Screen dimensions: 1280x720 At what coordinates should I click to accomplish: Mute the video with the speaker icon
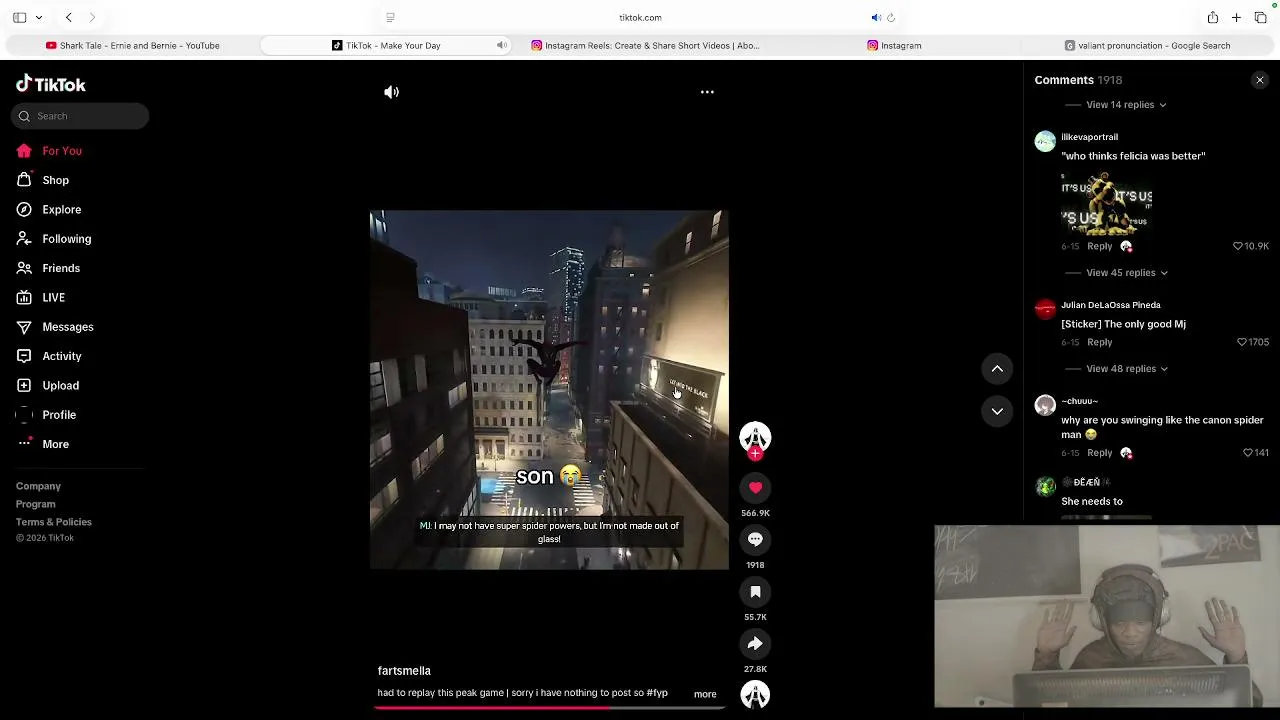click(x=391, y=92)
